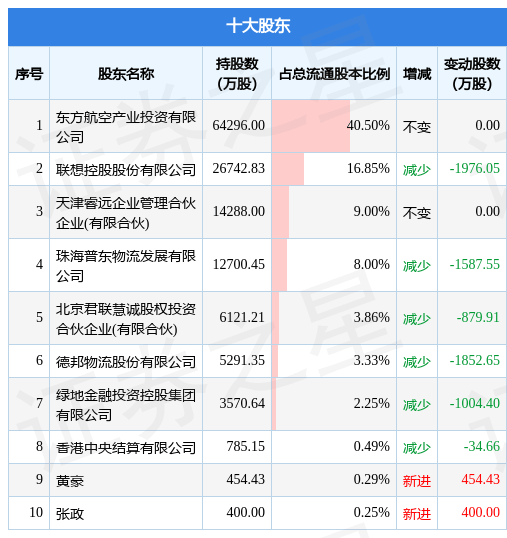The height and width of the screenshot is (538, 507).
Task: Click the red 新进 label for 黄豪
Action: click(x=417, y=481)
